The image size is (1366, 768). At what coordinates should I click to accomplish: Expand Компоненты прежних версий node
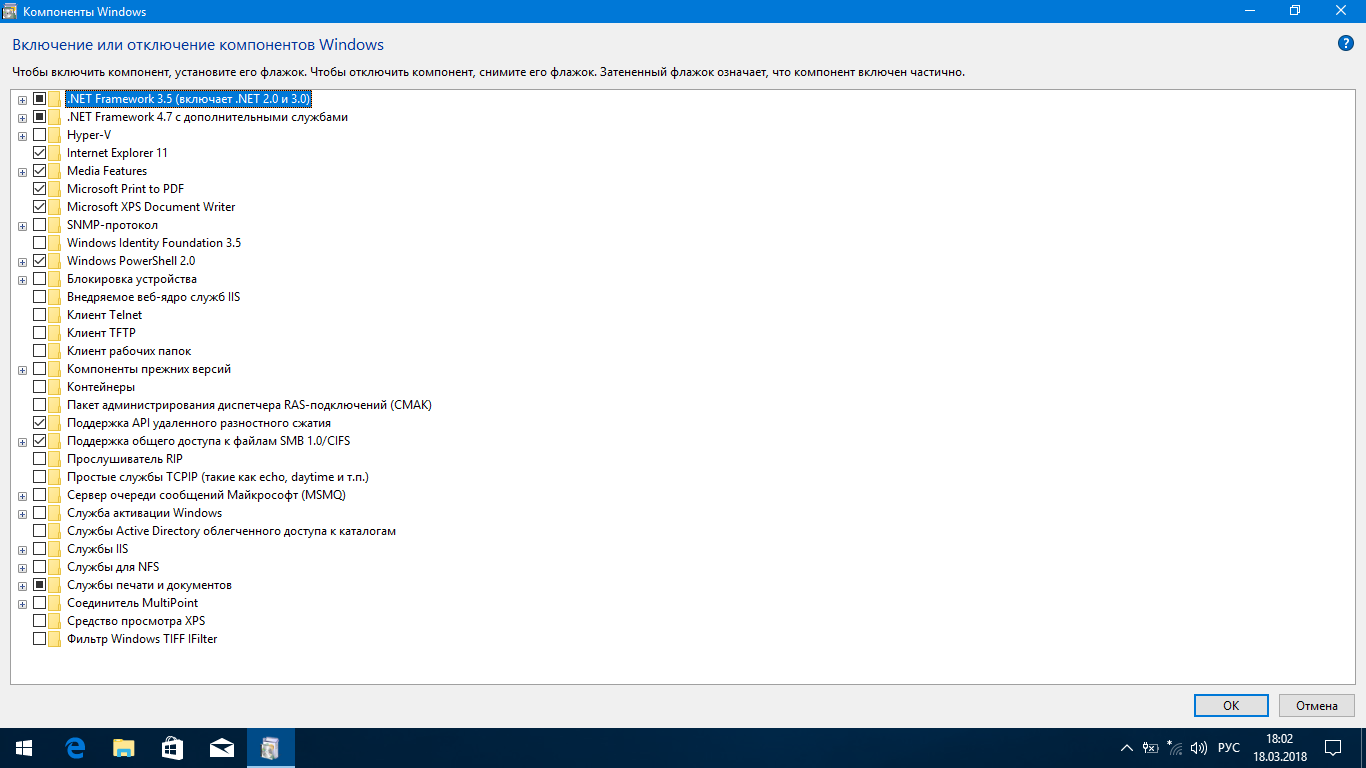[x=22, y=370]
